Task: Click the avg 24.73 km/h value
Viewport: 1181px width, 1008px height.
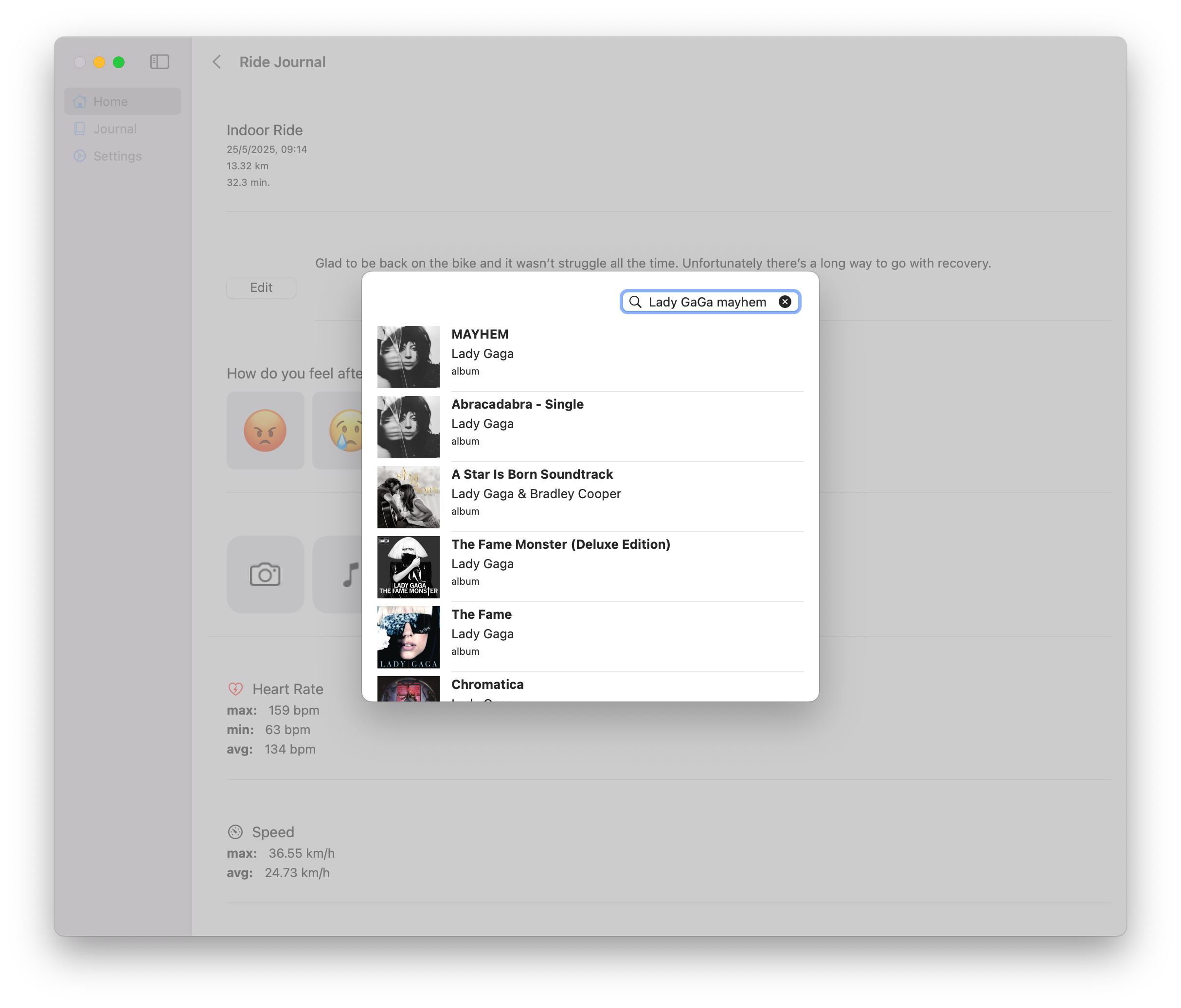Action: pos(297,873)
